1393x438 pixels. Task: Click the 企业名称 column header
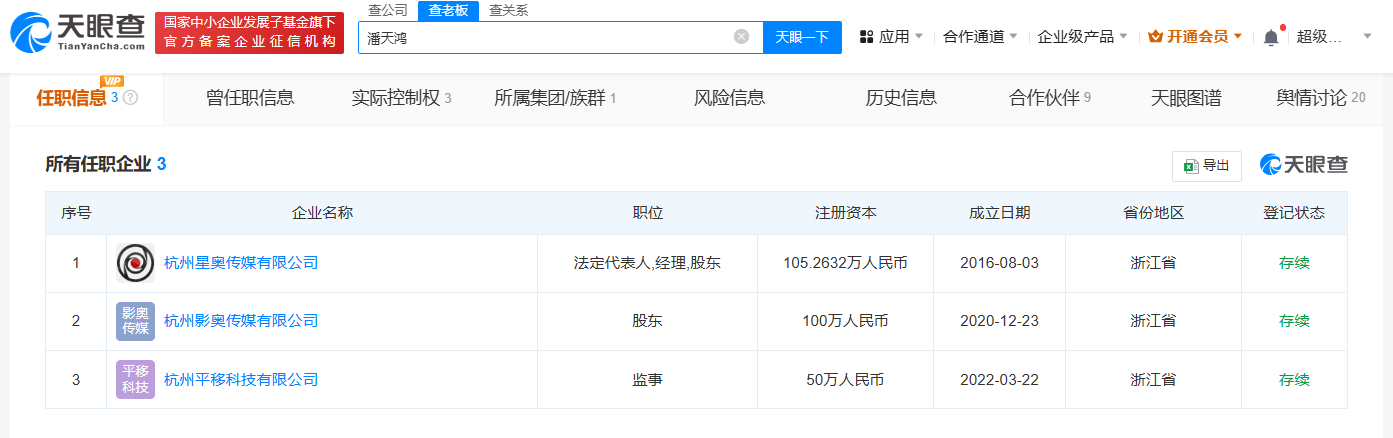(x=322, y=213)
